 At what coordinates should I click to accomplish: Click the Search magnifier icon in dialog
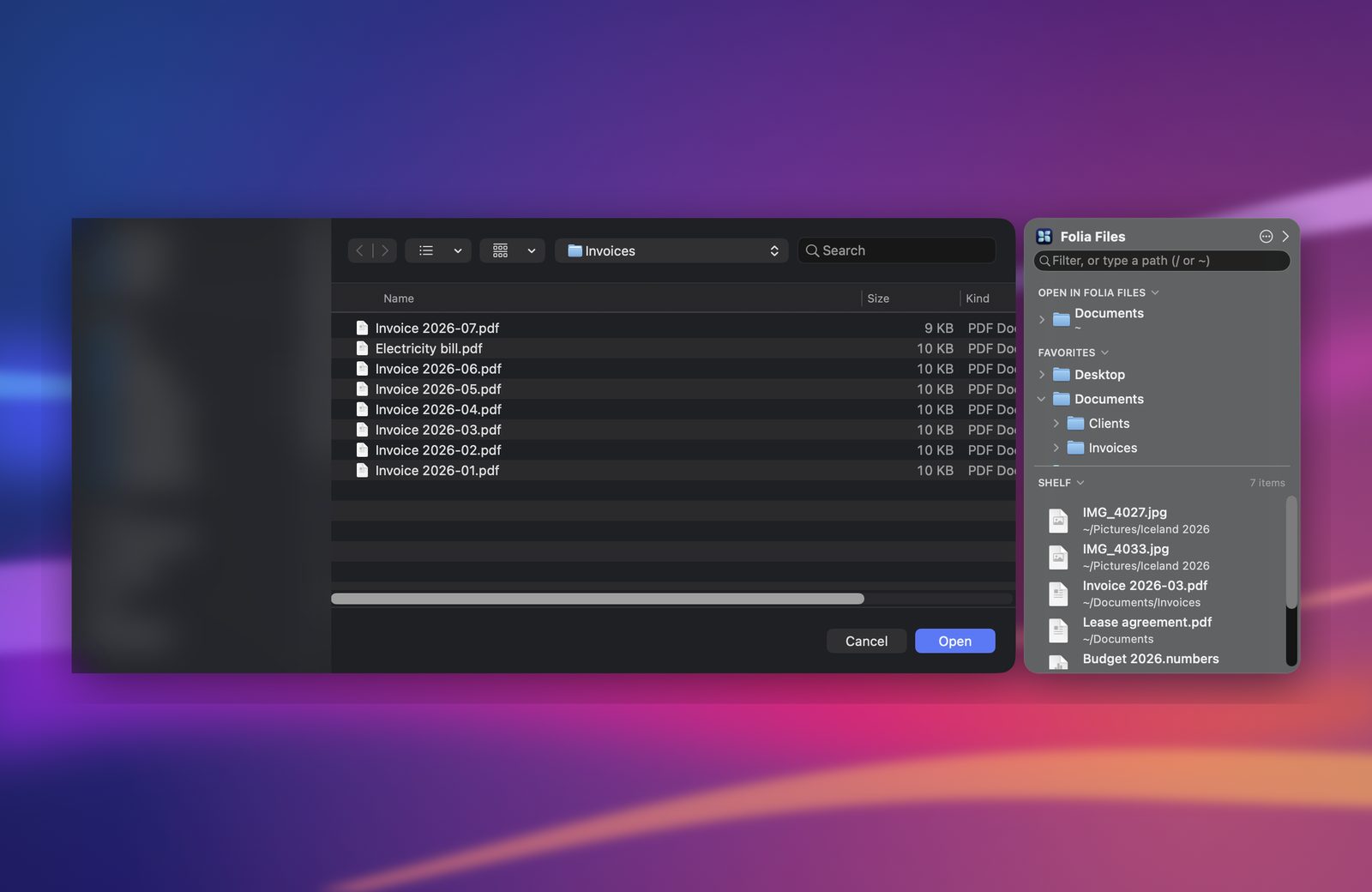point(812,250)
